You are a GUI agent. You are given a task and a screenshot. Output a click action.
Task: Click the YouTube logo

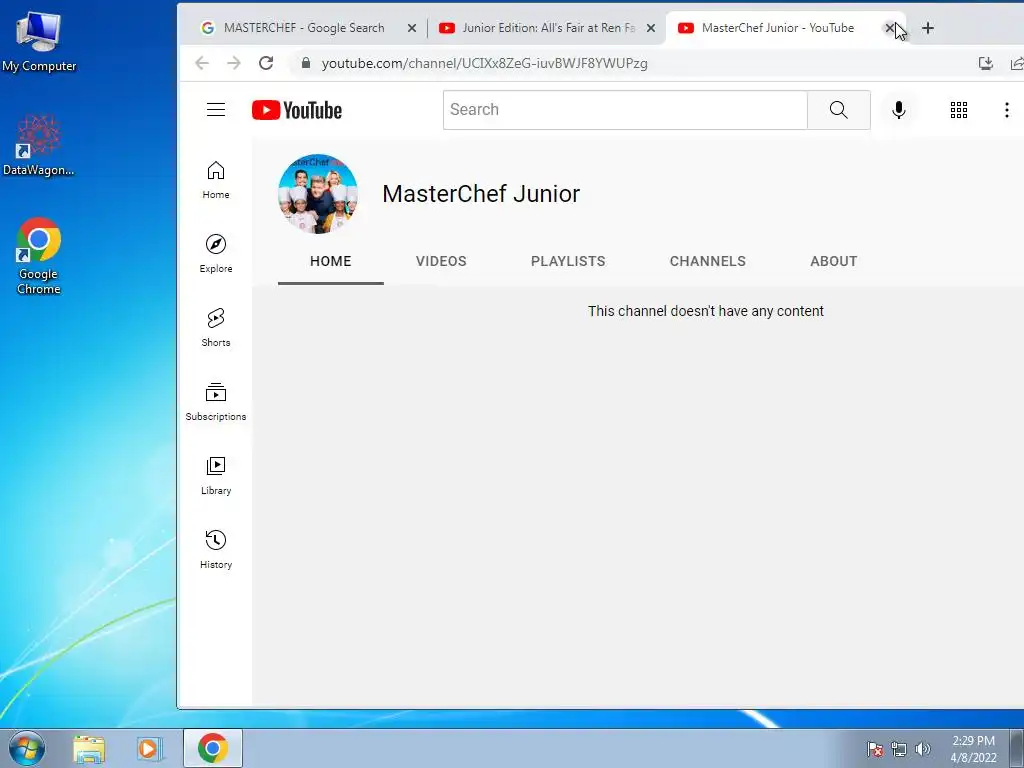[297, 110]
